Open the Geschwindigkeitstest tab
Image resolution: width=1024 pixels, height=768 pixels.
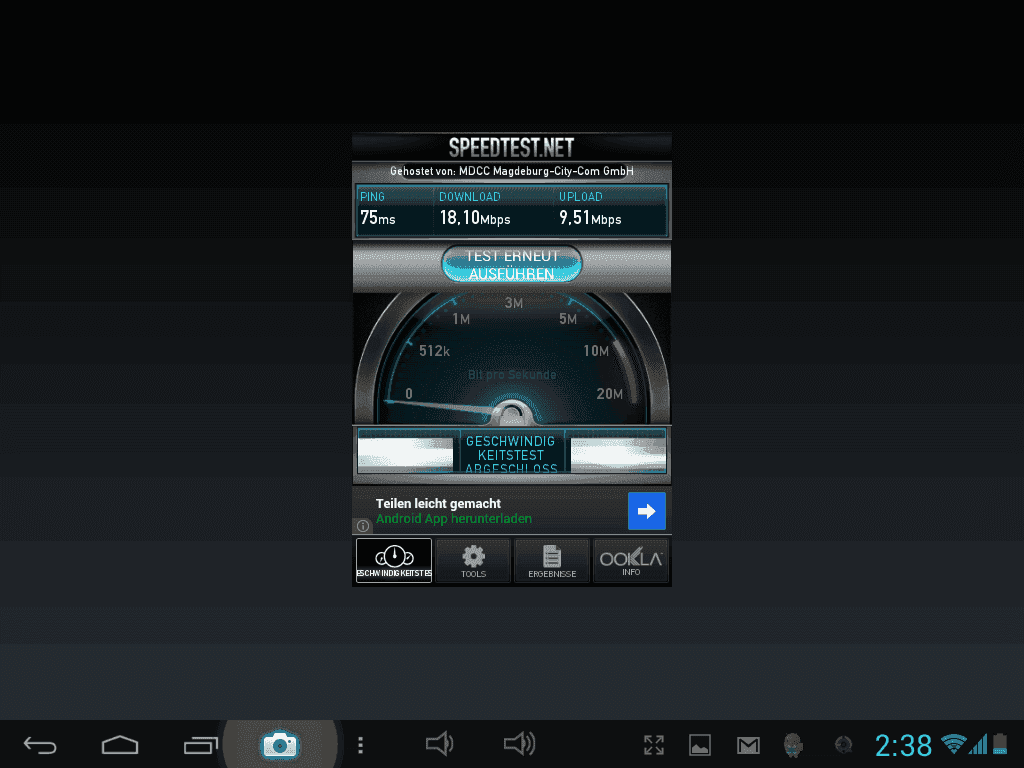[394, 560]
